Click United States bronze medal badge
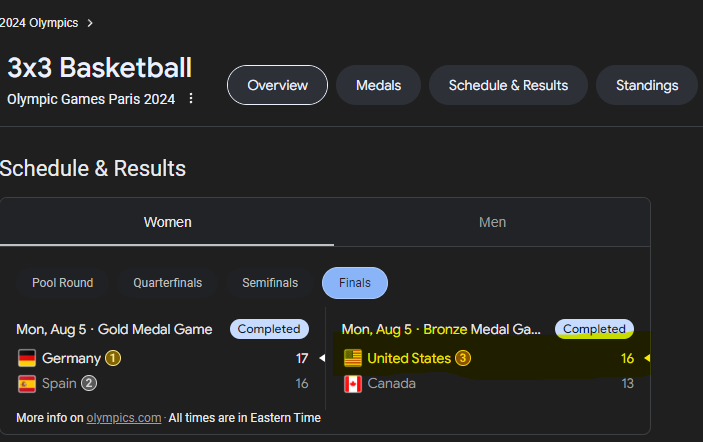The height and width of the screenshot is (442, 703). click(463, 358)
